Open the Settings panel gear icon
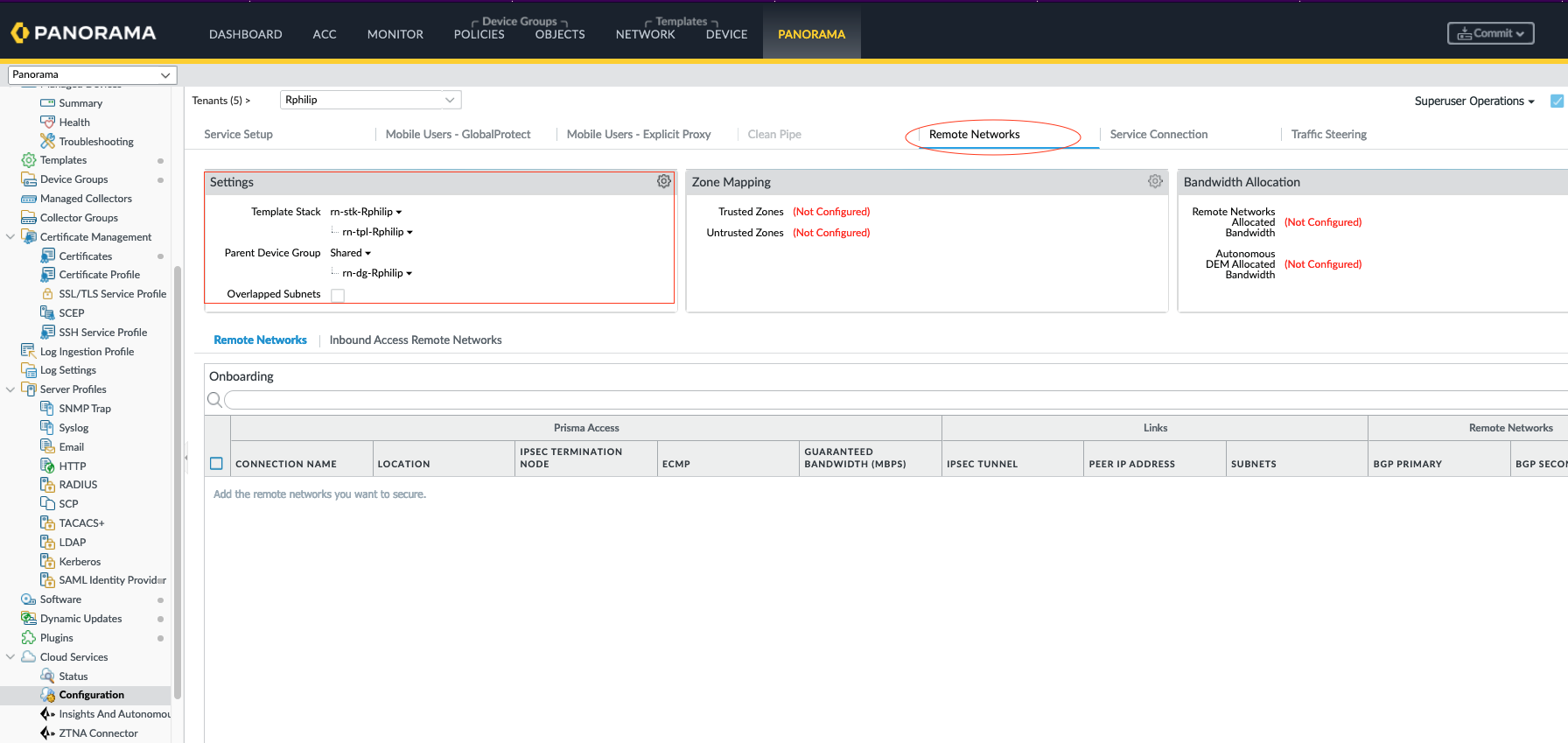Screen dimensions: 1568x743 coord(664,181)
